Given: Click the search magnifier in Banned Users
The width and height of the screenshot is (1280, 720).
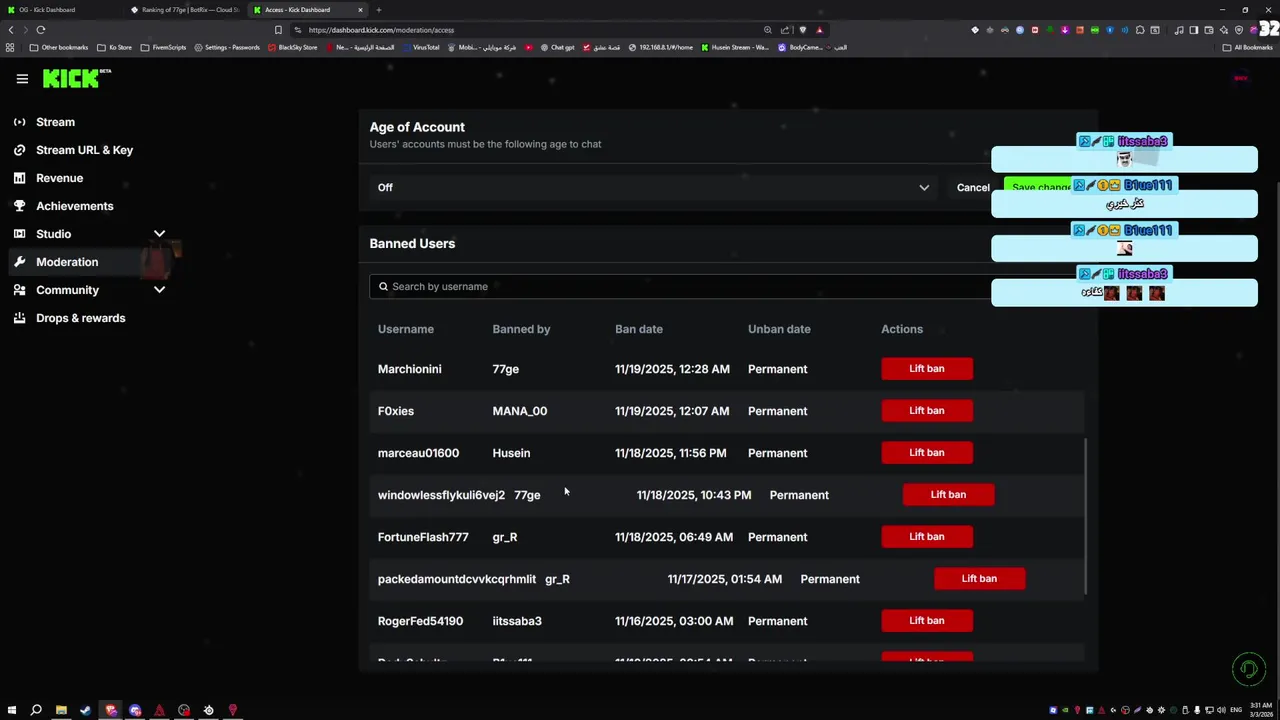Looking at the screenshot, I should [x=383, y=286].
